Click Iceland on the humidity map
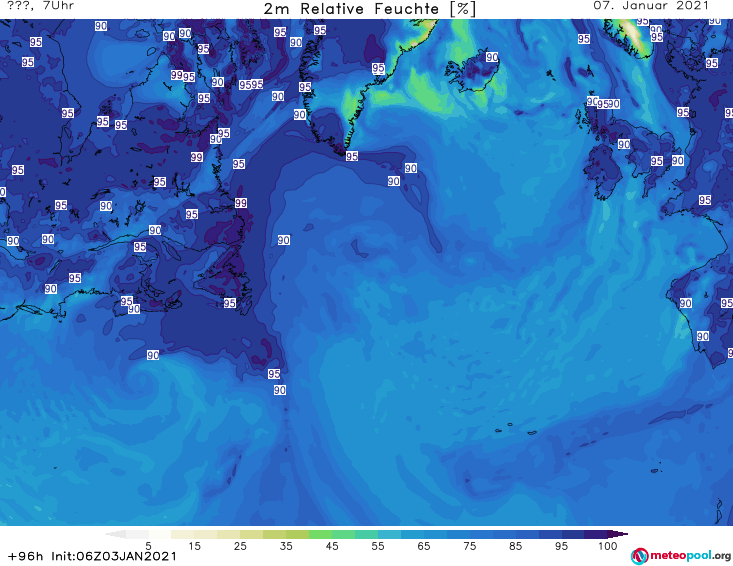This screenshot has width=733, height=566. pyautogui.click(x=472, y=72)
